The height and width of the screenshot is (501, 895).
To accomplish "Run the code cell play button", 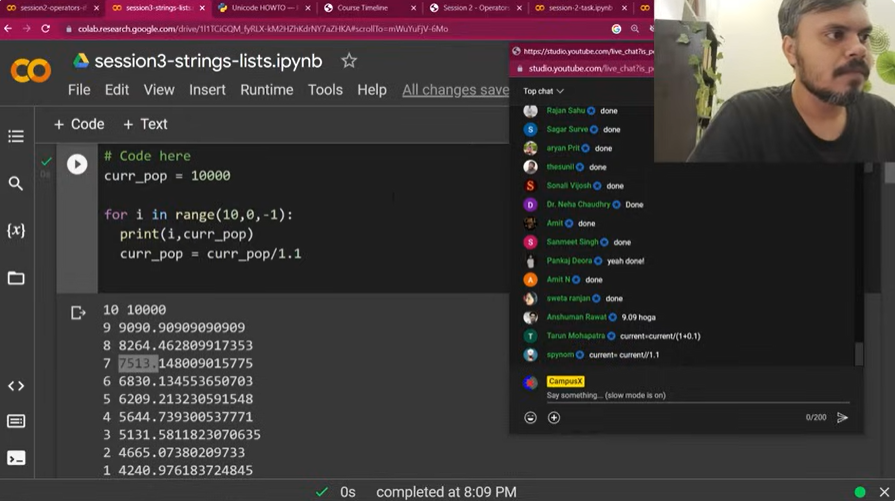I will 77,164.
